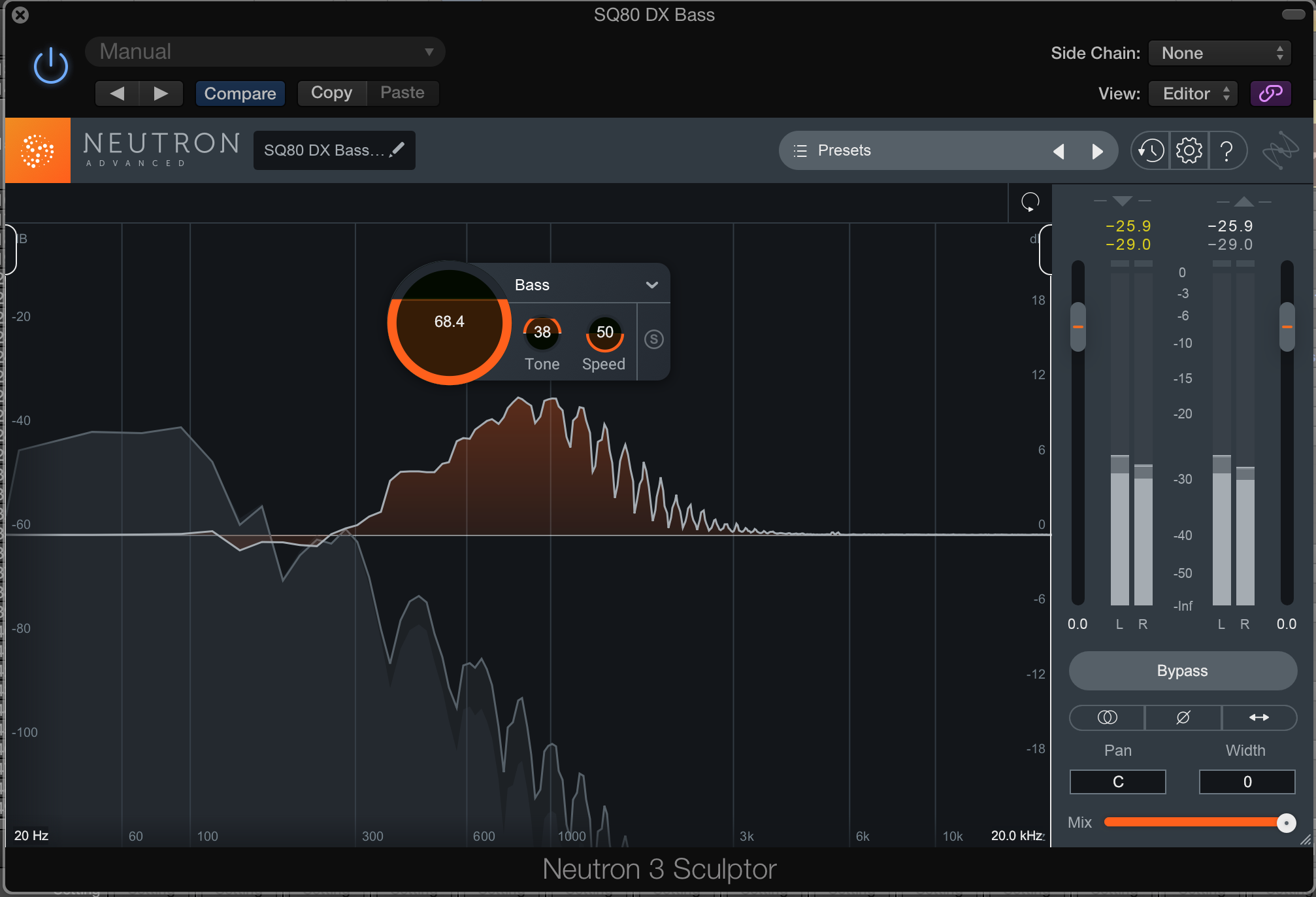The height and width of the screenshot is (897, 1316).
Task: Open the Side Chain None dropdown
Action: [x=1220, y=53]
